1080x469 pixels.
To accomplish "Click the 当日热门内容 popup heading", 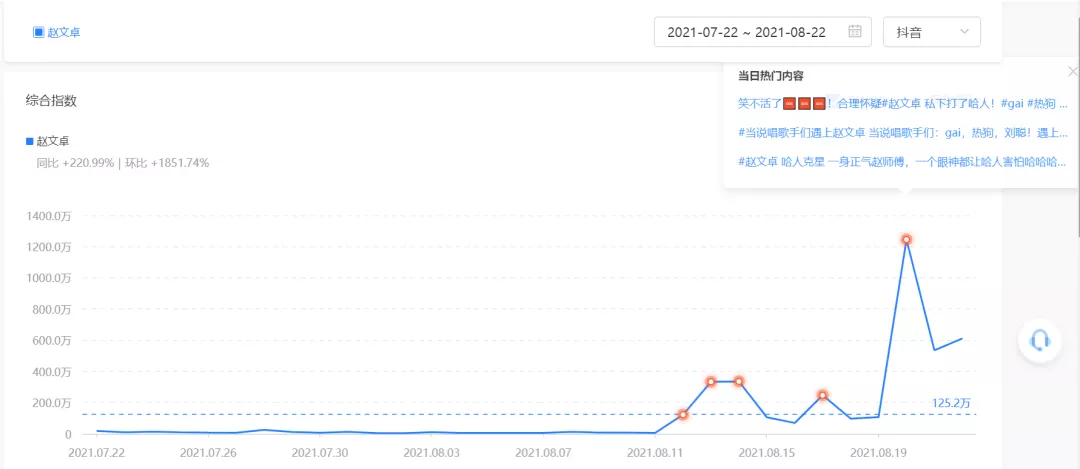I will click(x=771, y=76).
